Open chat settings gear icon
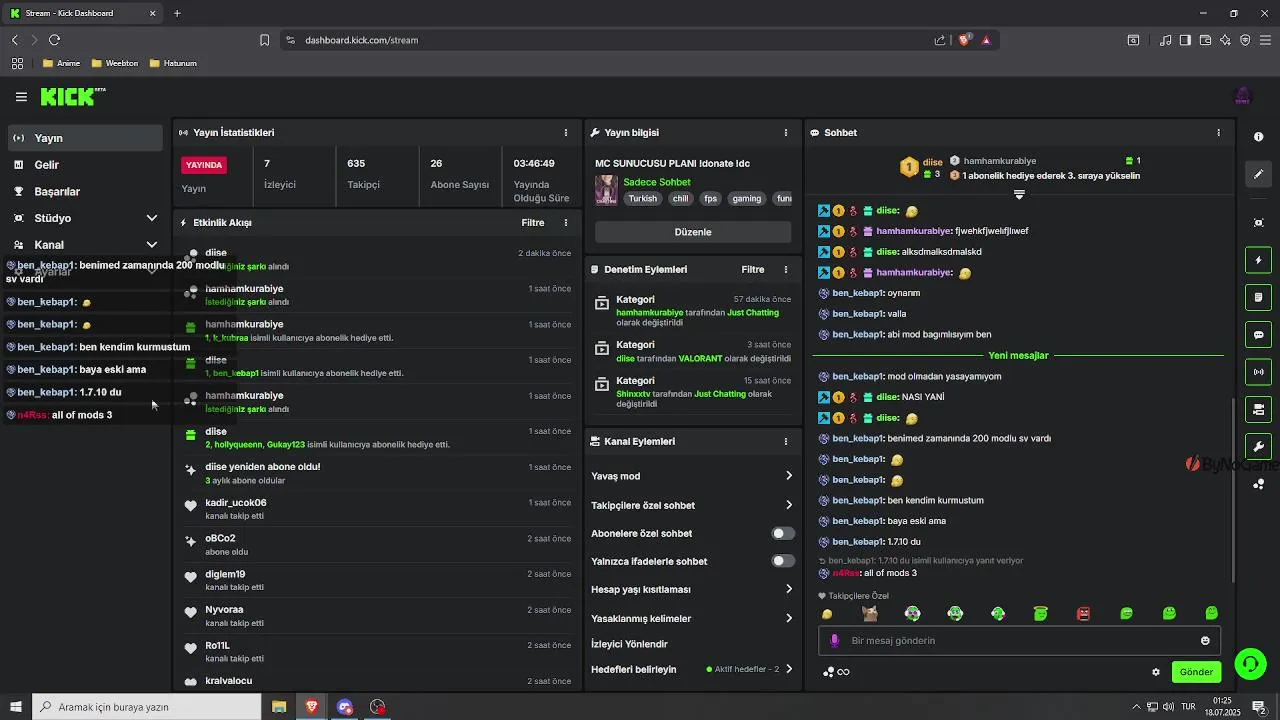1280x720 pixels. click(x=1156, y=672)
